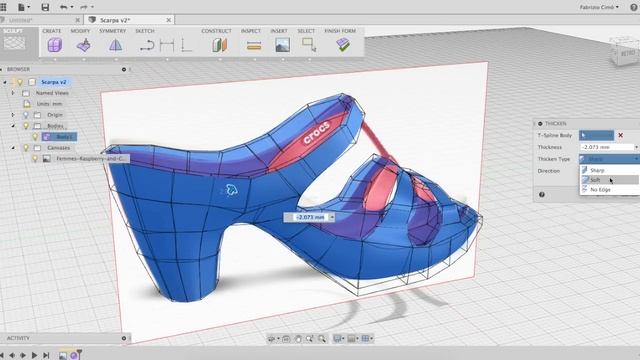The image size is (640, 360).
Task: Toggle visibility bulb for Bodies folder
Action: (26, 126)
